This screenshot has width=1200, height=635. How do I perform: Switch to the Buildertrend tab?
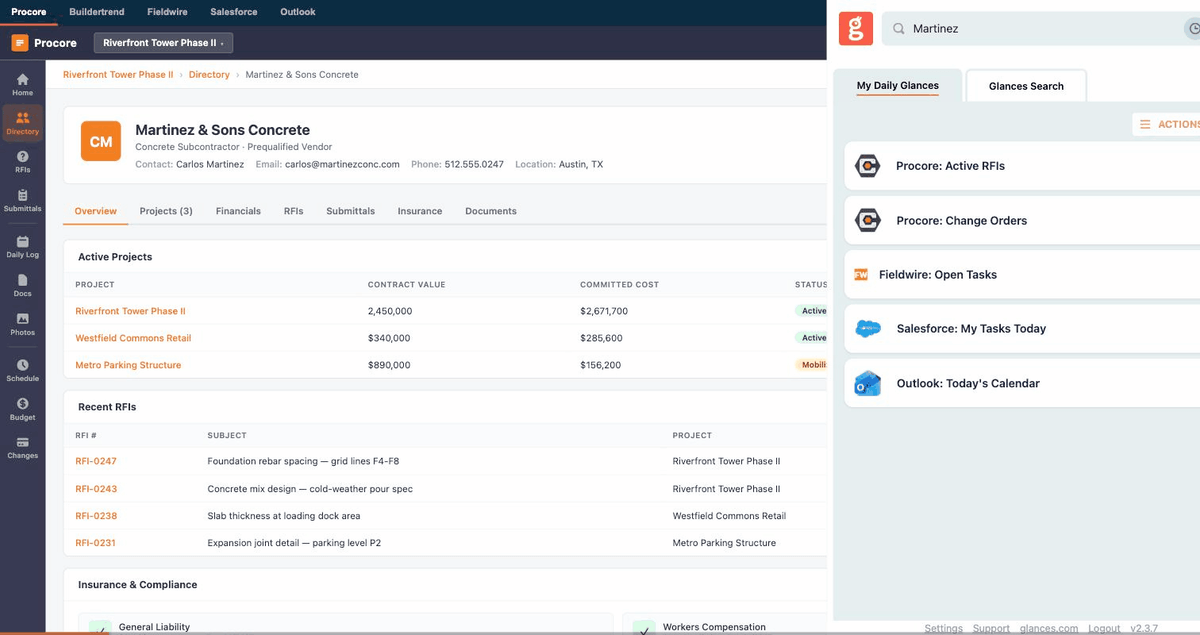pos(97,12)
